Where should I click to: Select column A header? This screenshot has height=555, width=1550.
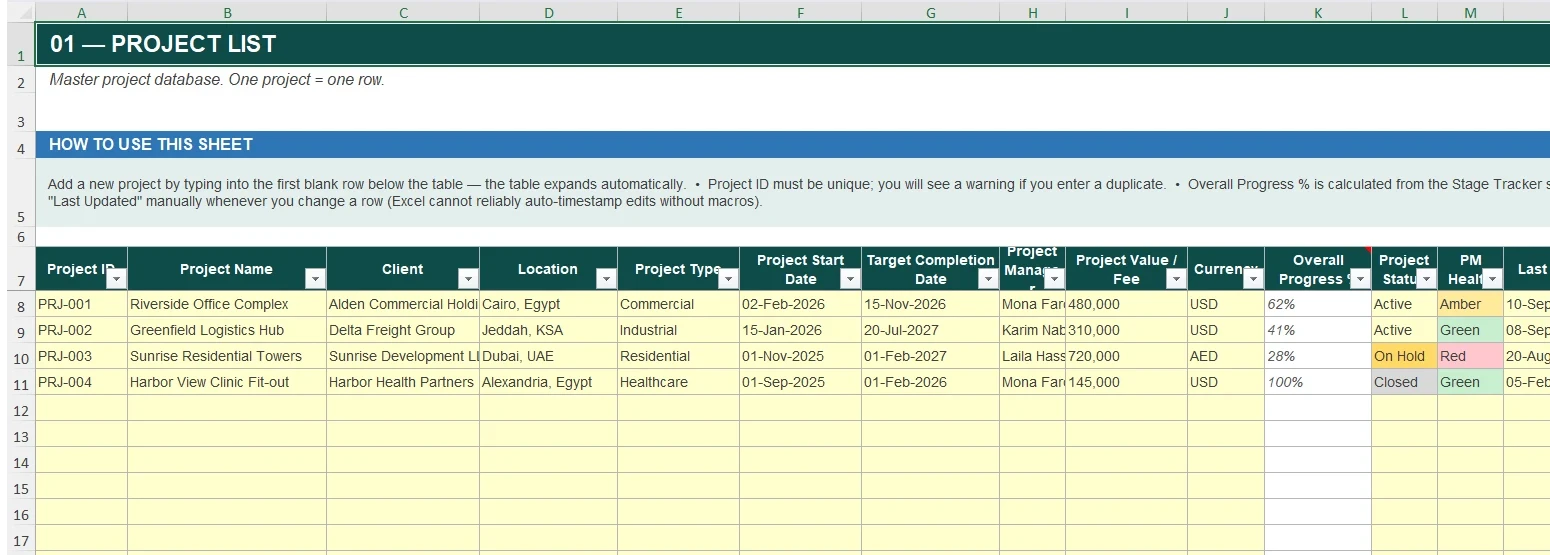pyautogui.click(x=81, y=12)
